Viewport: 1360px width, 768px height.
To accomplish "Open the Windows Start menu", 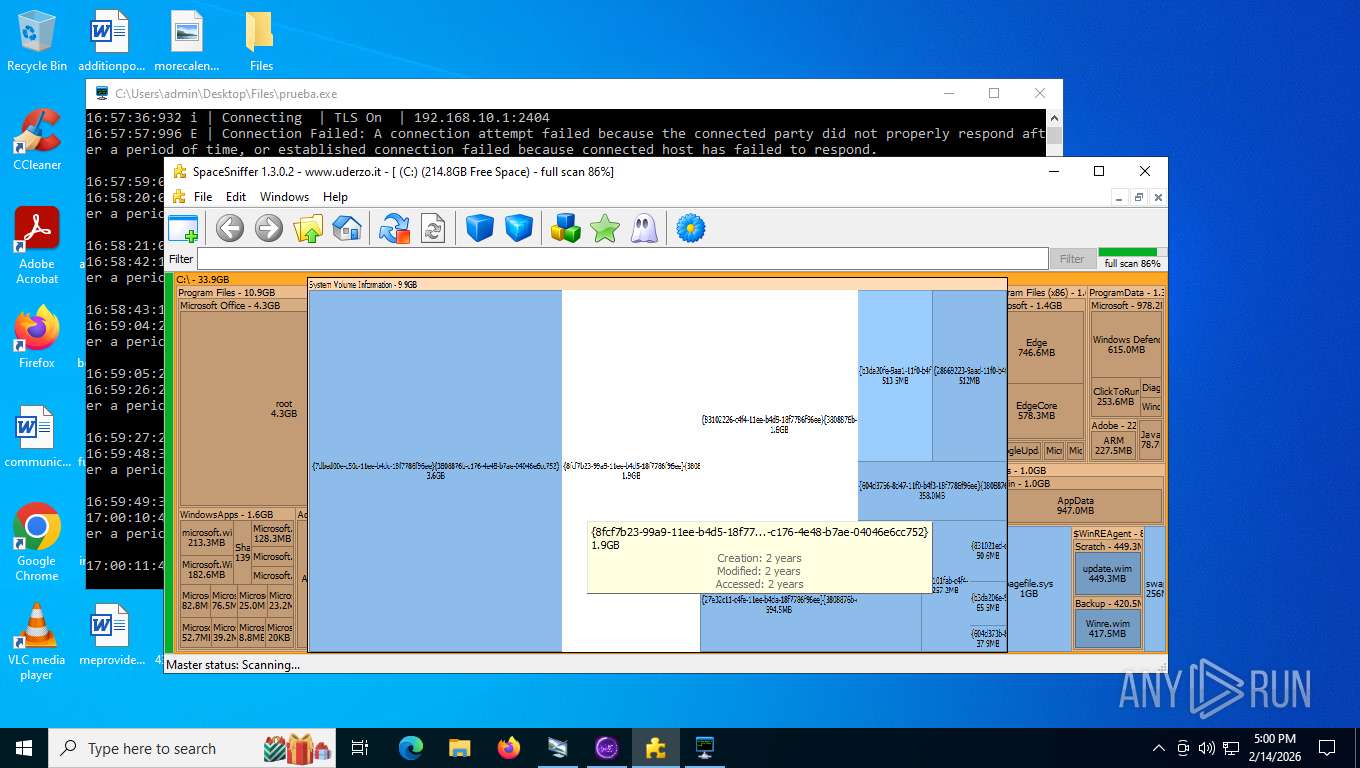I will (x=24, y=748).
